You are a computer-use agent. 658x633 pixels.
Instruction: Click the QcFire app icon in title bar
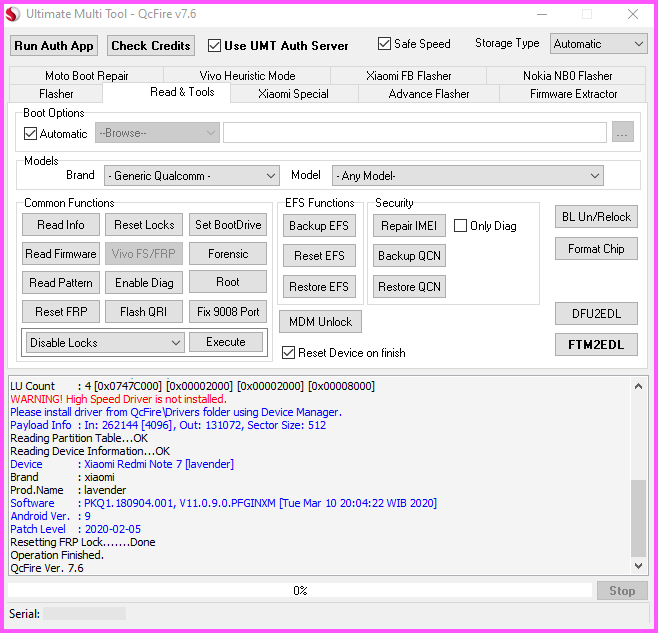pyautogui.click(x=13, y=14)
